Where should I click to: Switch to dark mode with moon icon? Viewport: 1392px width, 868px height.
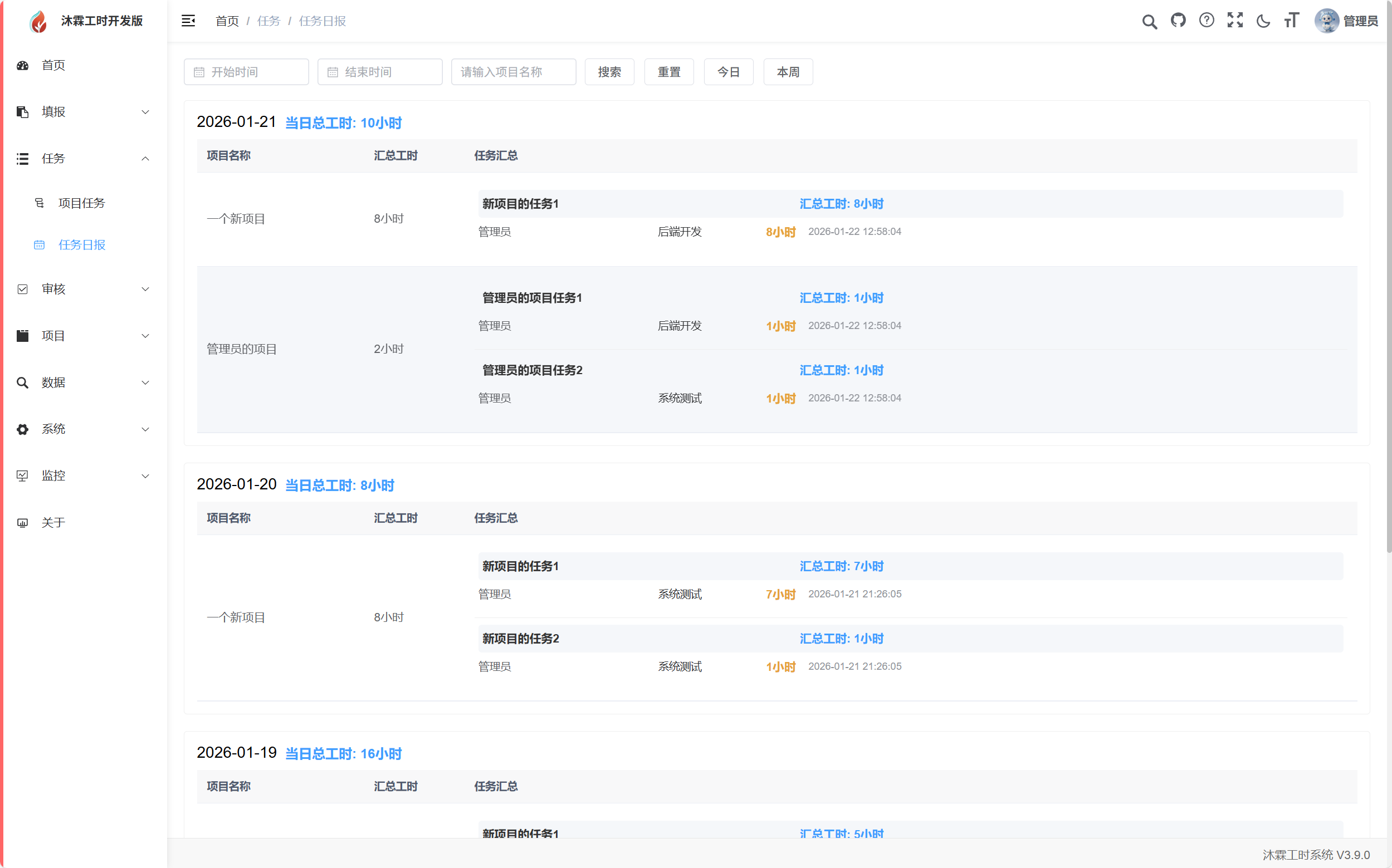point(1263,21)
